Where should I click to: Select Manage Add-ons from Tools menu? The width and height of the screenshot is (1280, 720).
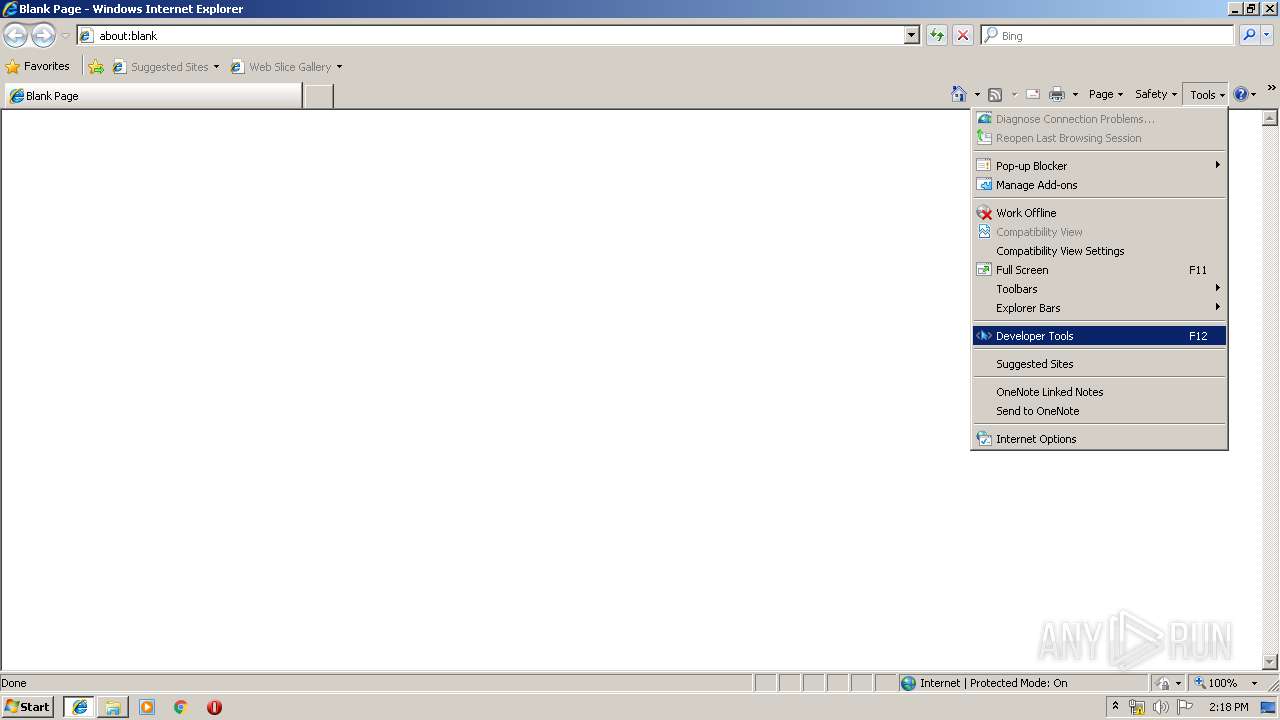(x=1099, y=185)
